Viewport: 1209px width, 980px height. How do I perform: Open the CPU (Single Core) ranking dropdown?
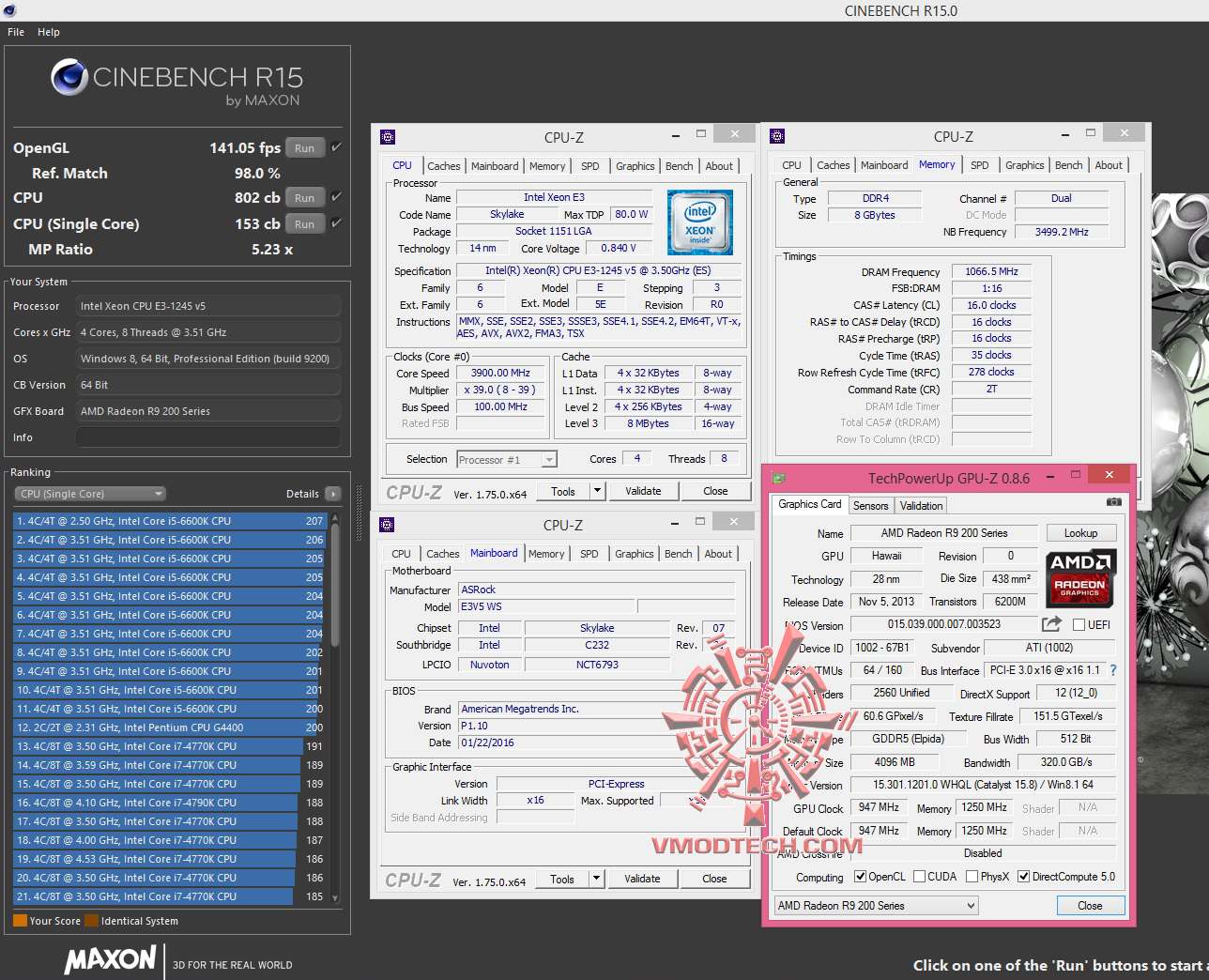point(90,494)
